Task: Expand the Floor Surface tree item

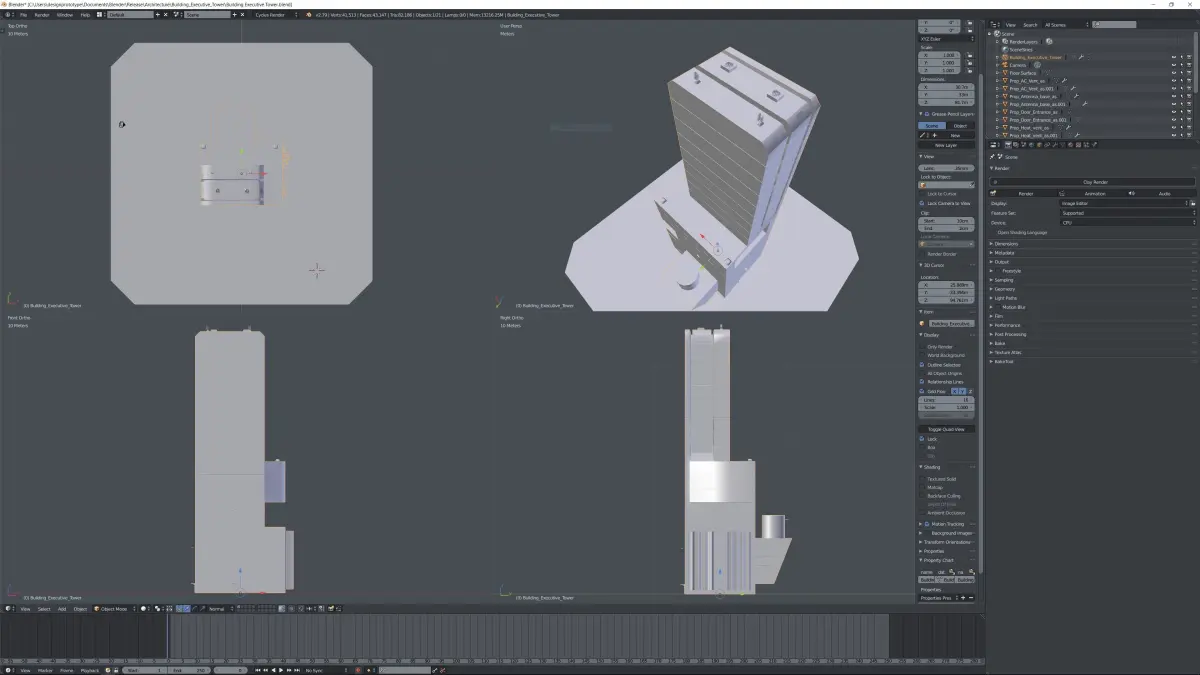Action: pyautogui.click(x=997, y=73)
